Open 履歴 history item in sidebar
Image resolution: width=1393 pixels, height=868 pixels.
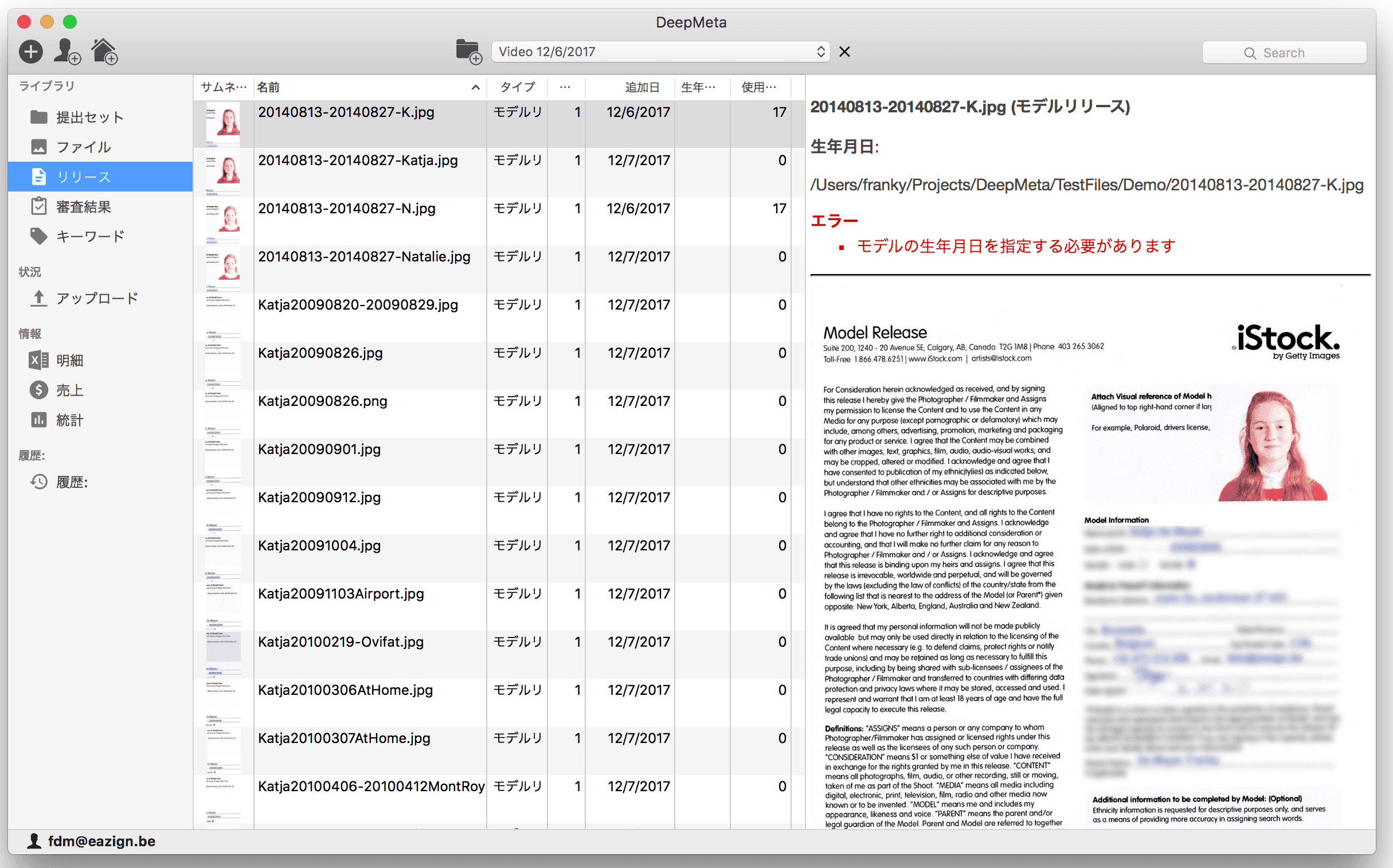pyautogui.click(x=100, y=482)
